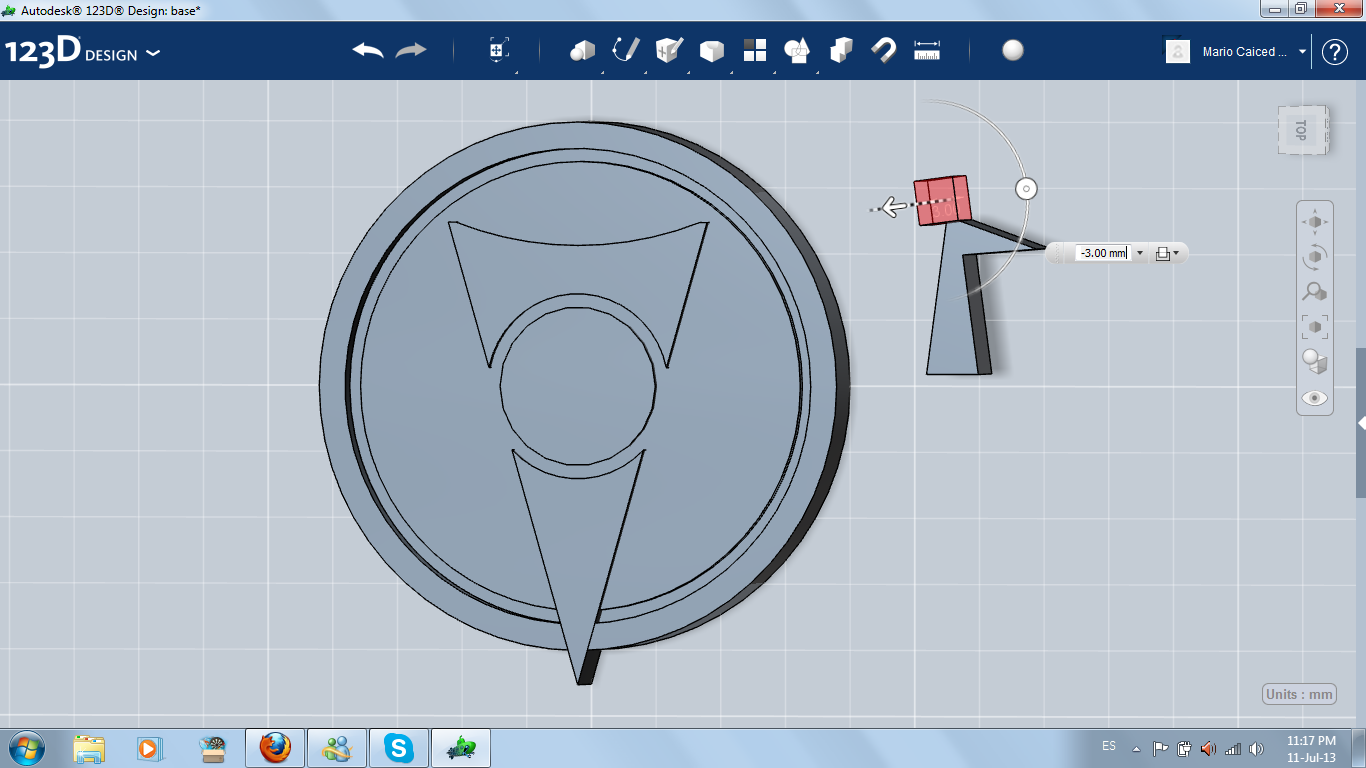Screen dimensions: 1366x768
Task: Select the Zoom magnifier tool
Action: (x=1314, y=292)
